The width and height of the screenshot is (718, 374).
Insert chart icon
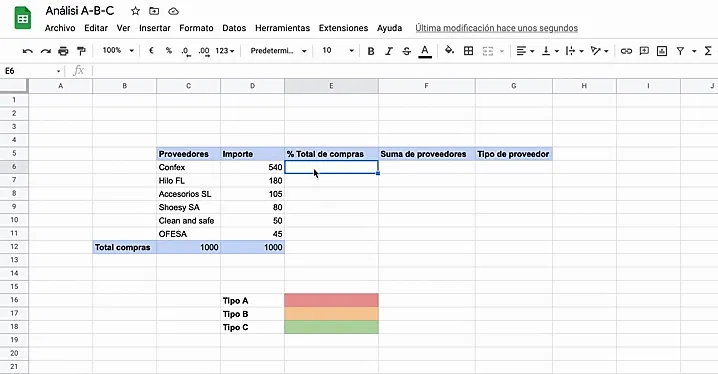[x=662, y=51]
